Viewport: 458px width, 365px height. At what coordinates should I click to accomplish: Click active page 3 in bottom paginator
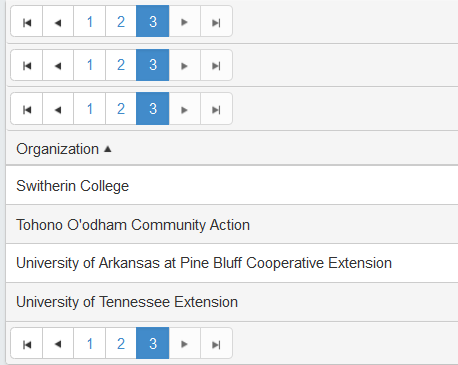pos(153,343)
